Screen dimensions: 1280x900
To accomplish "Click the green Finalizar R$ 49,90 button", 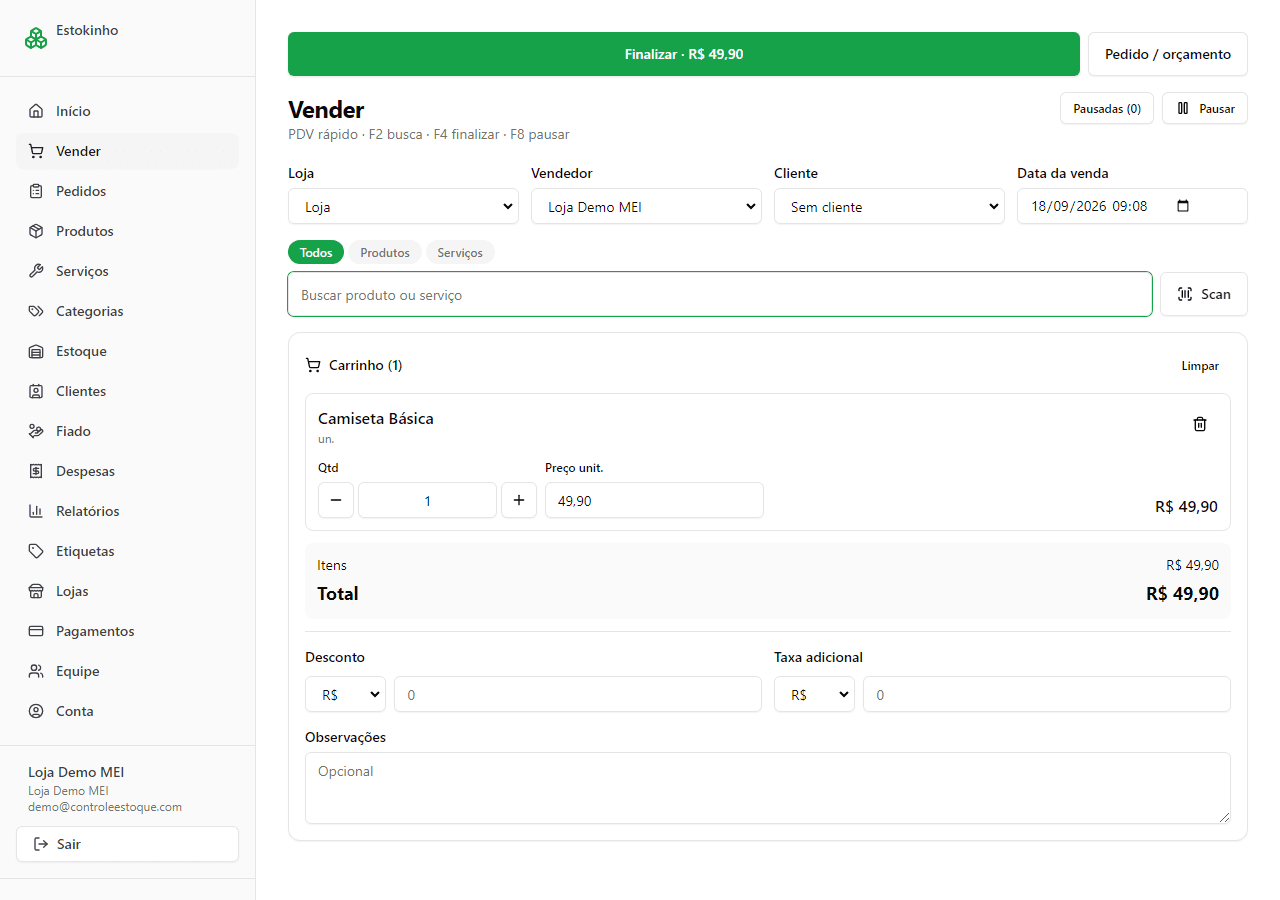I will (x=684, y=54).
